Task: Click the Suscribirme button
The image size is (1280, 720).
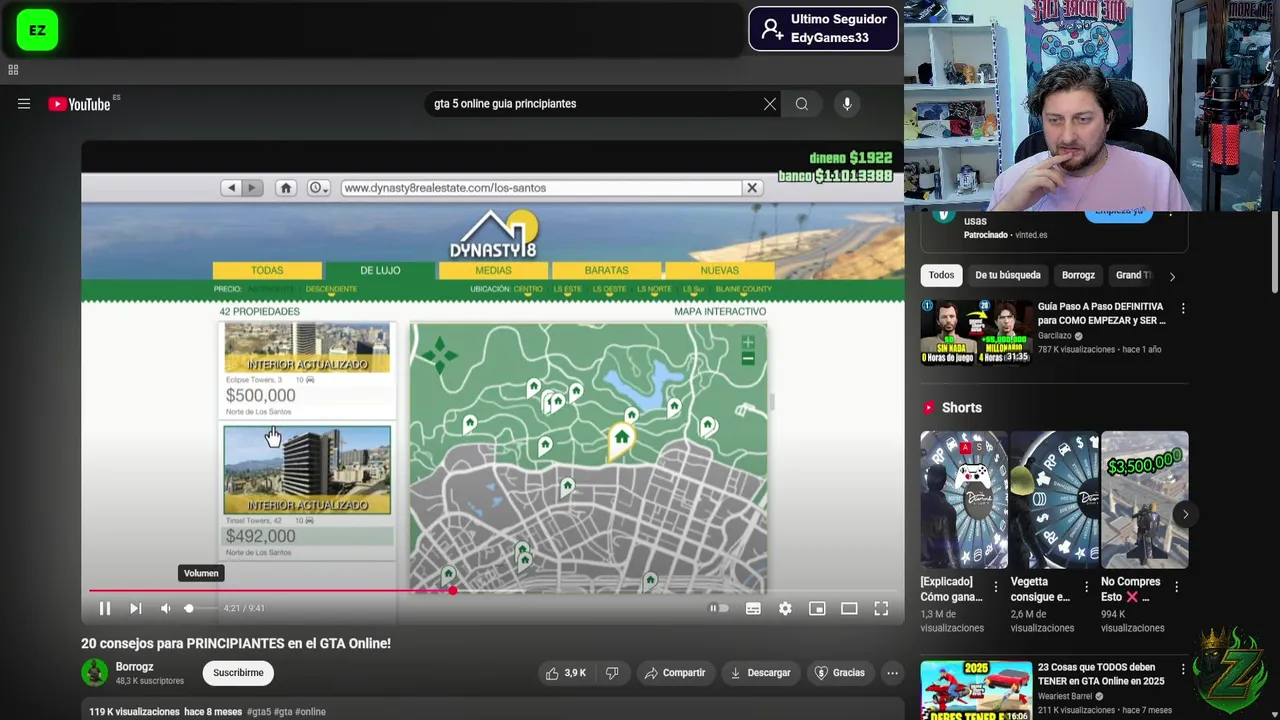Action: coord(238,673)
